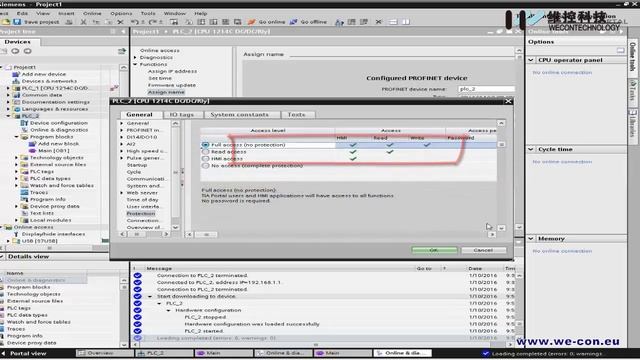Click the Save project toolbar icon

17,22
